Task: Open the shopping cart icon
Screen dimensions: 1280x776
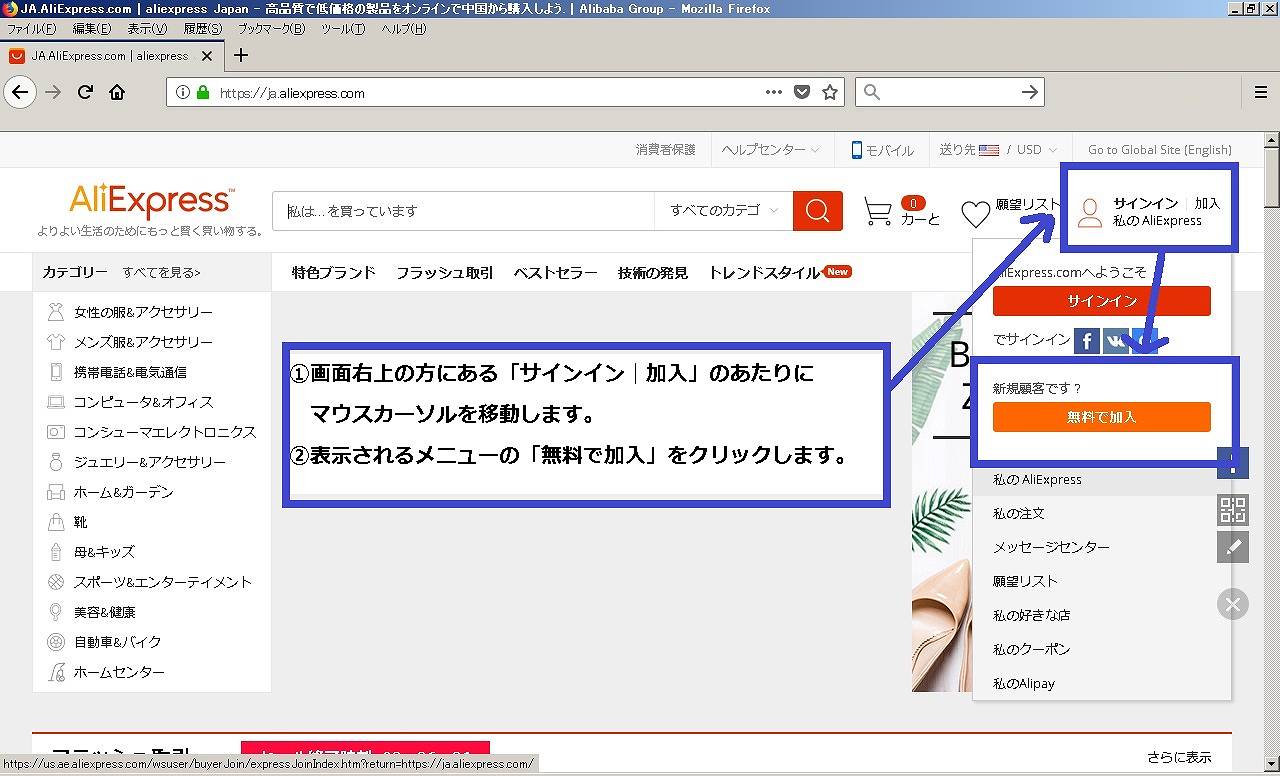Action: coord(877,211)
